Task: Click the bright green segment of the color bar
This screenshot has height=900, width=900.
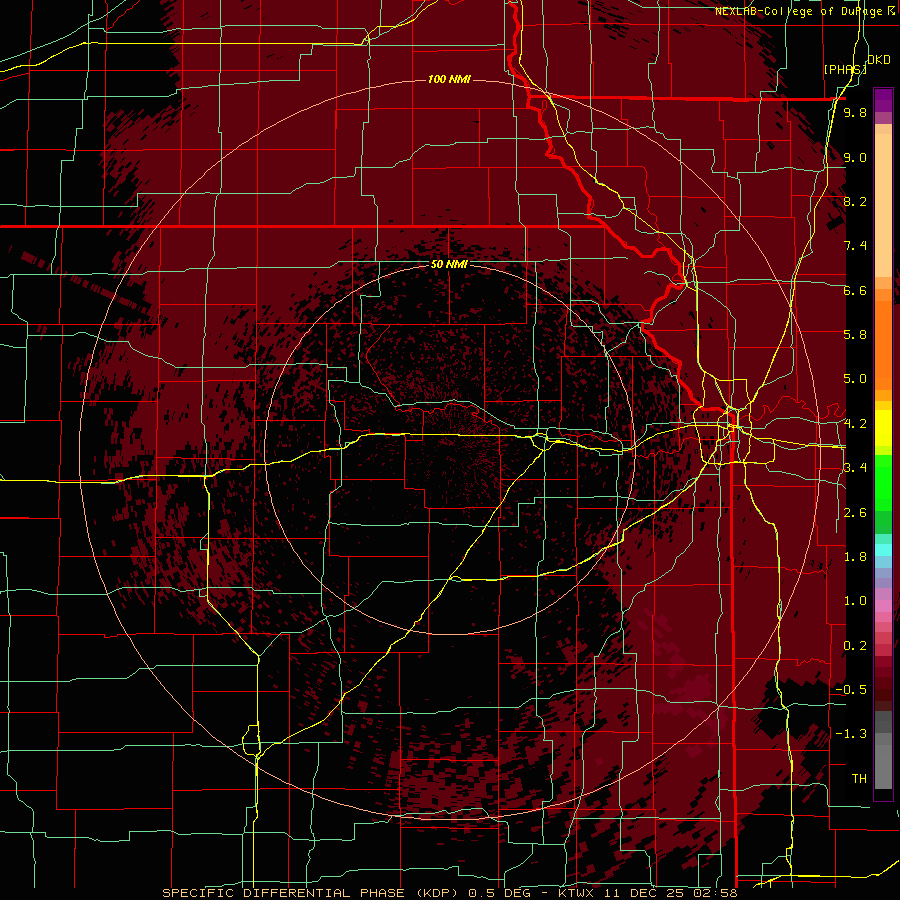Action: click(x=883, y=483)
